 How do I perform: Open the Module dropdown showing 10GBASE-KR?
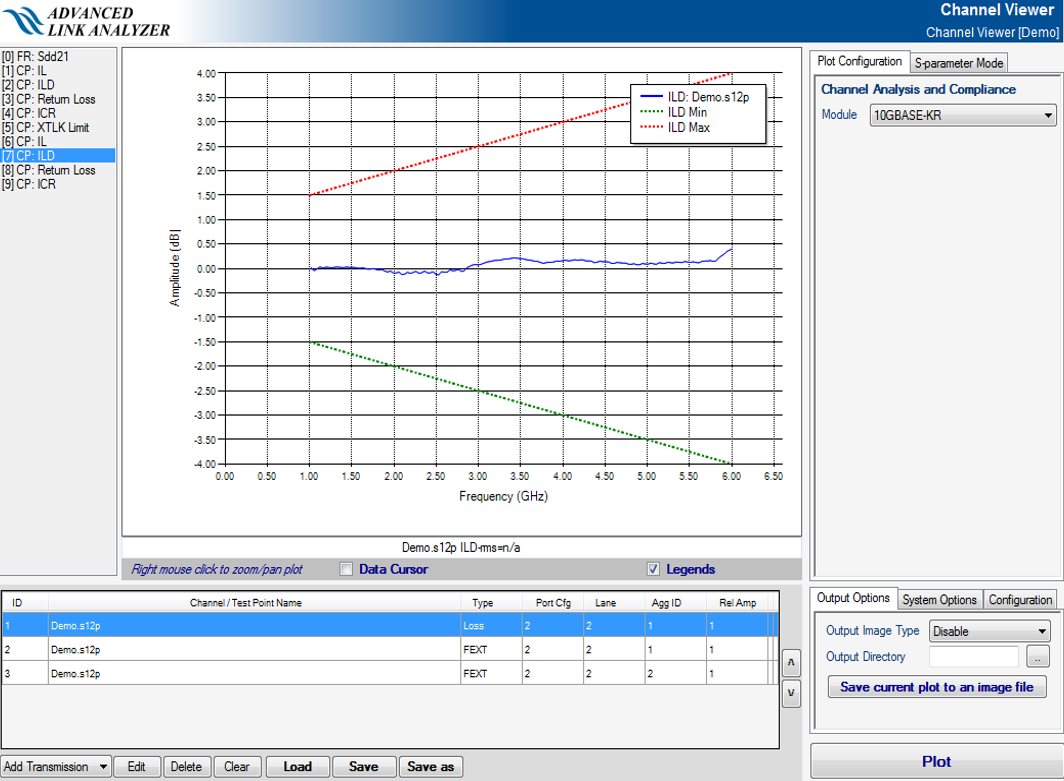point(963,116)
